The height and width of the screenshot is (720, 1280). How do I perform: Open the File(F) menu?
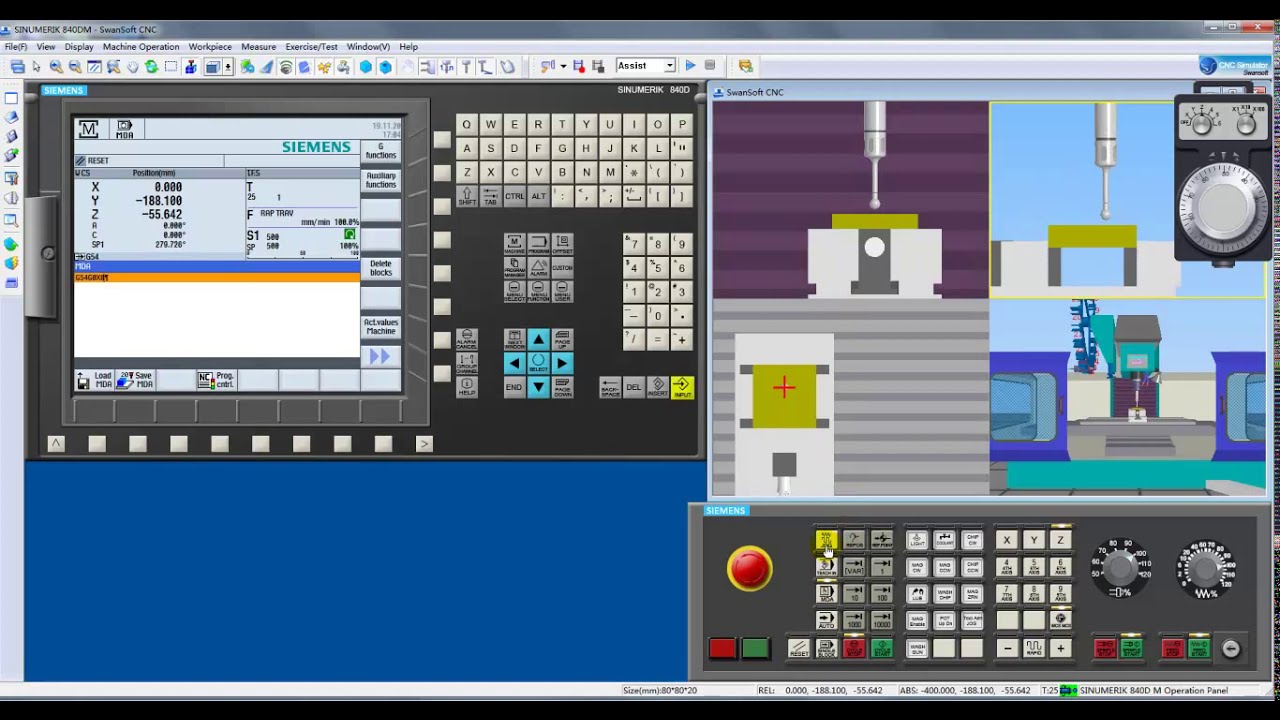coord(16,47)
